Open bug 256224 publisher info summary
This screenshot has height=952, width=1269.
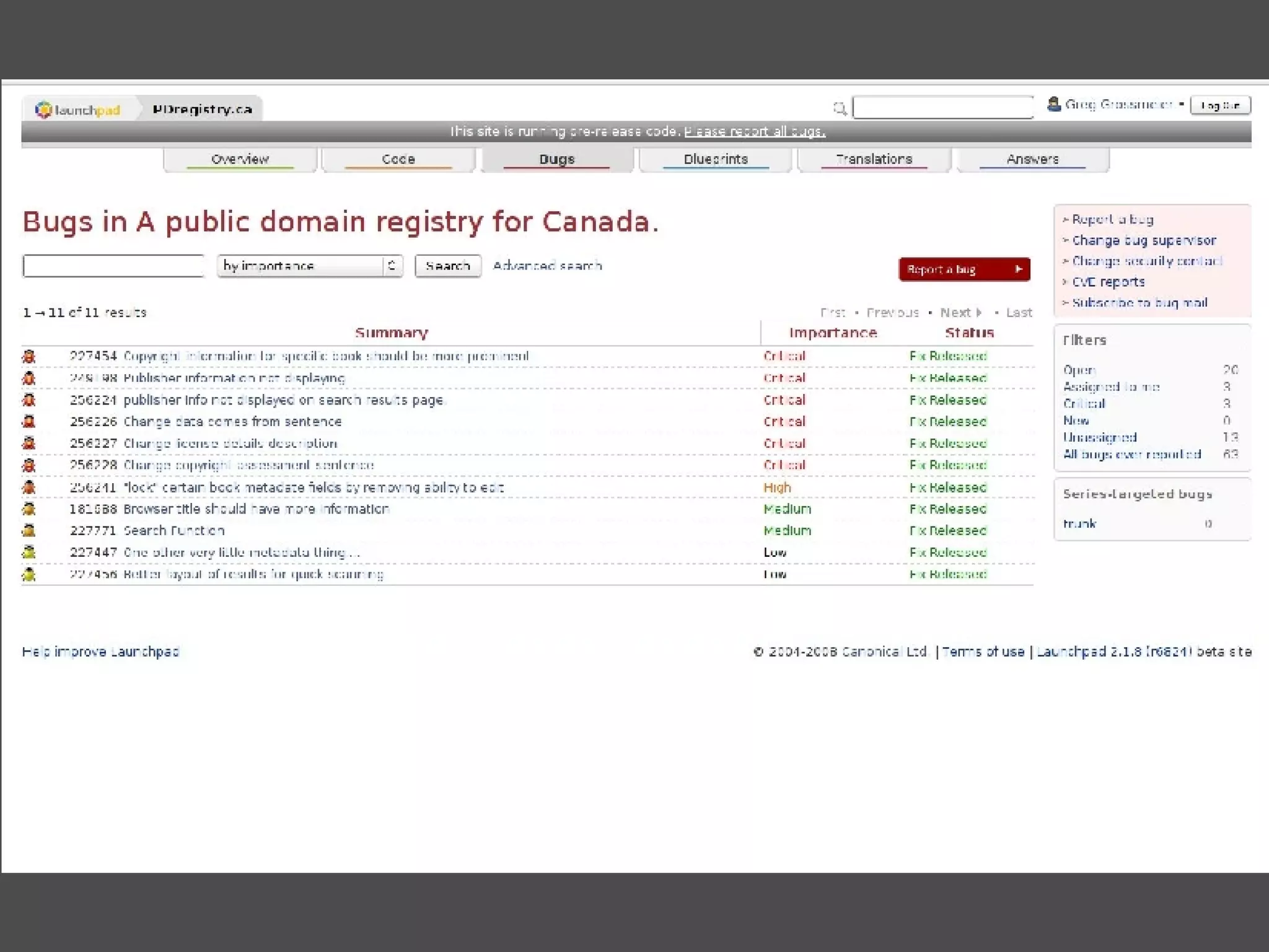[x=284, y=400]
